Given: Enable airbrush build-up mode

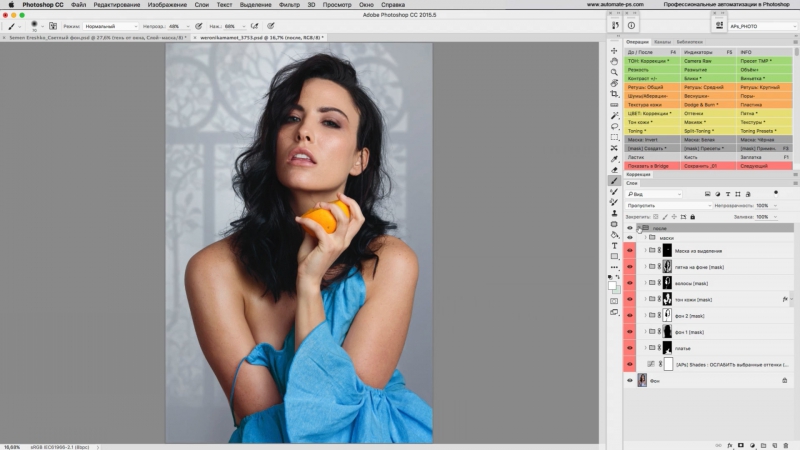Looking at the screenshot, I should (x=254, y=26).
